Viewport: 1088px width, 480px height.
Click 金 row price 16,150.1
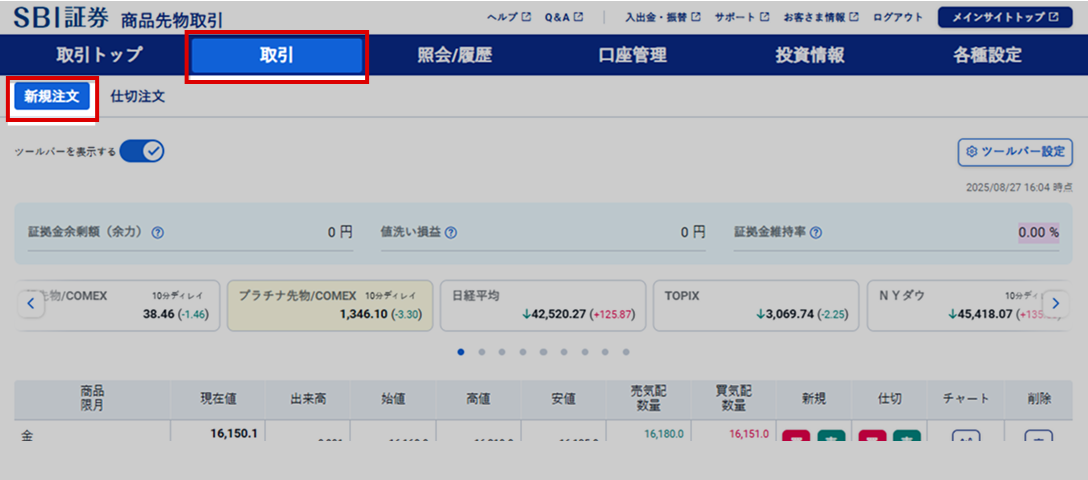[233, 434]
